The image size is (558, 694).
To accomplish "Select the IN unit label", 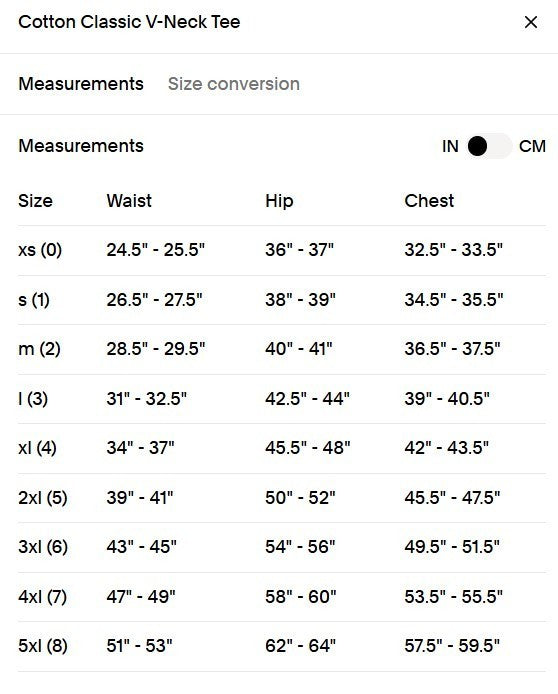I will (x=450, y=146).
